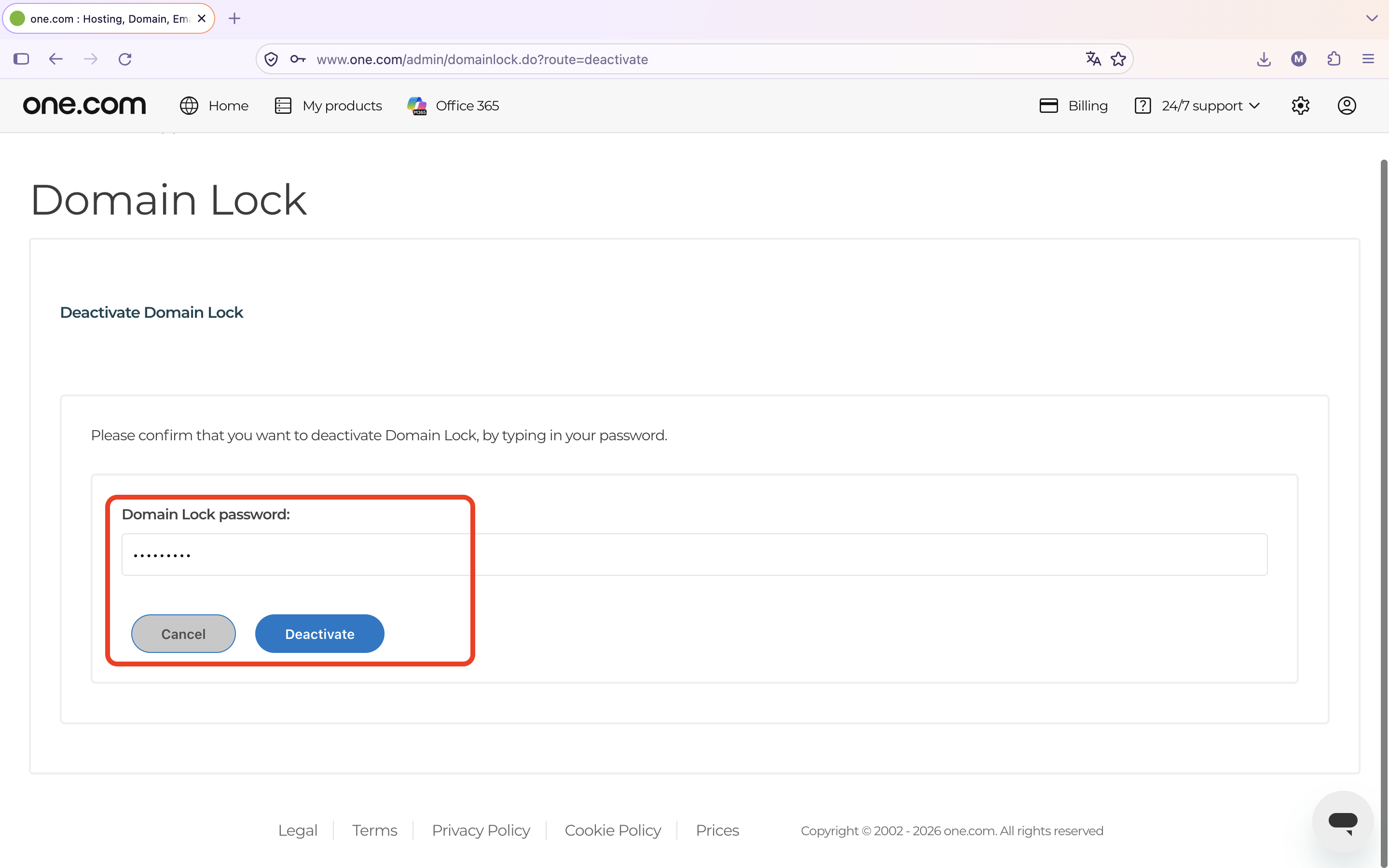Reload the current page
This screenshot has width=1389, height=868.
tap(125, 59)
